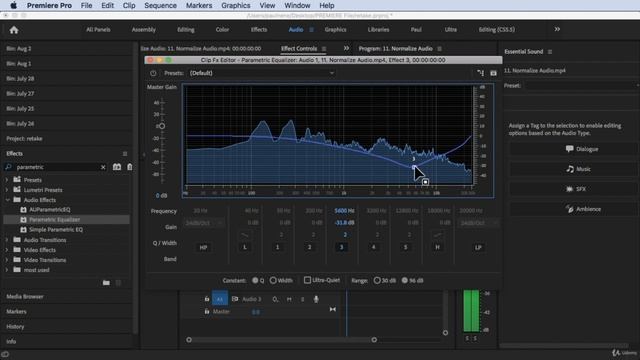Show overflow workspaces with double chevron
Image resolution: width=640 pixels, height=360 pixels.
coord(557,29)
